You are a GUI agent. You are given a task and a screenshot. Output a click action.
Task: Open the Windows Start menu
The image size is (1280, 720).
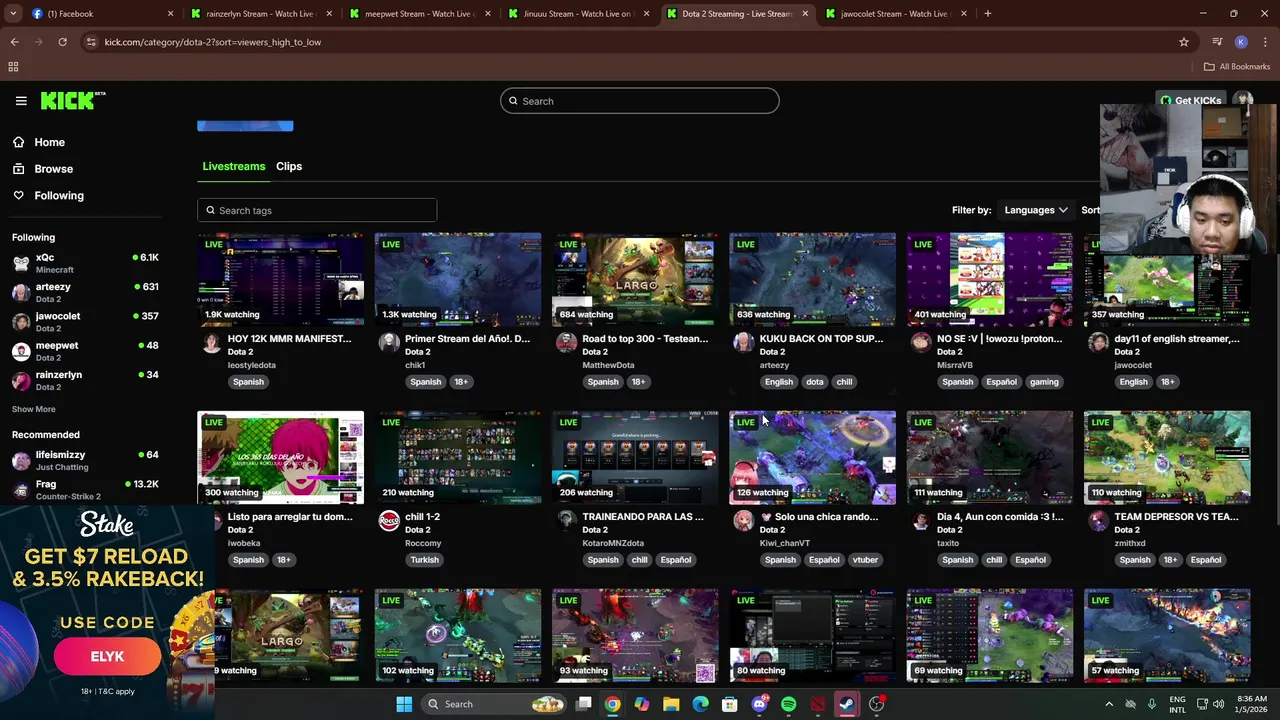(404, 704)
